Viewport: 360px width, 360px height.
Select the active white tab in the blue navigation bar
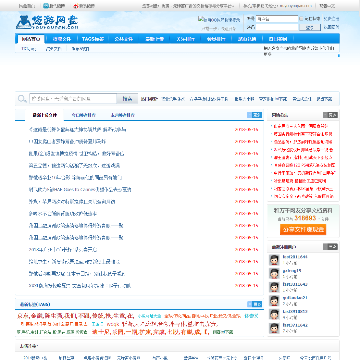coord(31,39)
